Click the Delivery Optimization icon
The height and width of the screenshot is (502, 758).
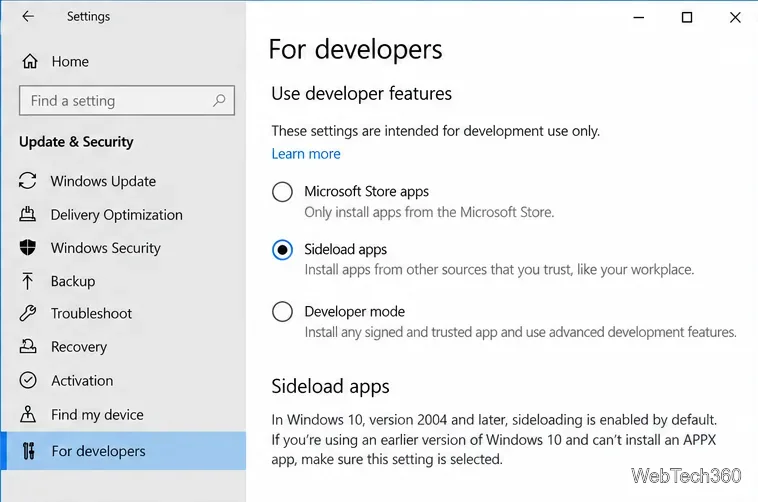pos(28,214)
